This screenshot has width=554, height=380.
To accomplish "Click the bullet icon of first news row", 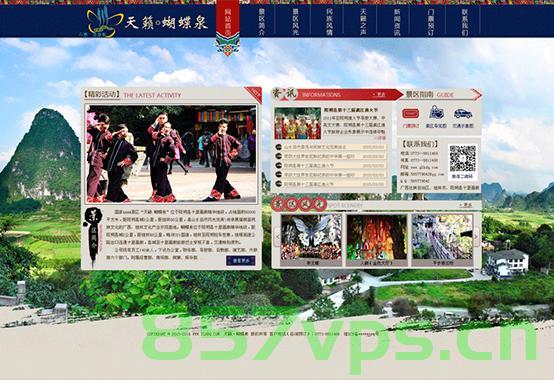I will click(x=278, y=147).
